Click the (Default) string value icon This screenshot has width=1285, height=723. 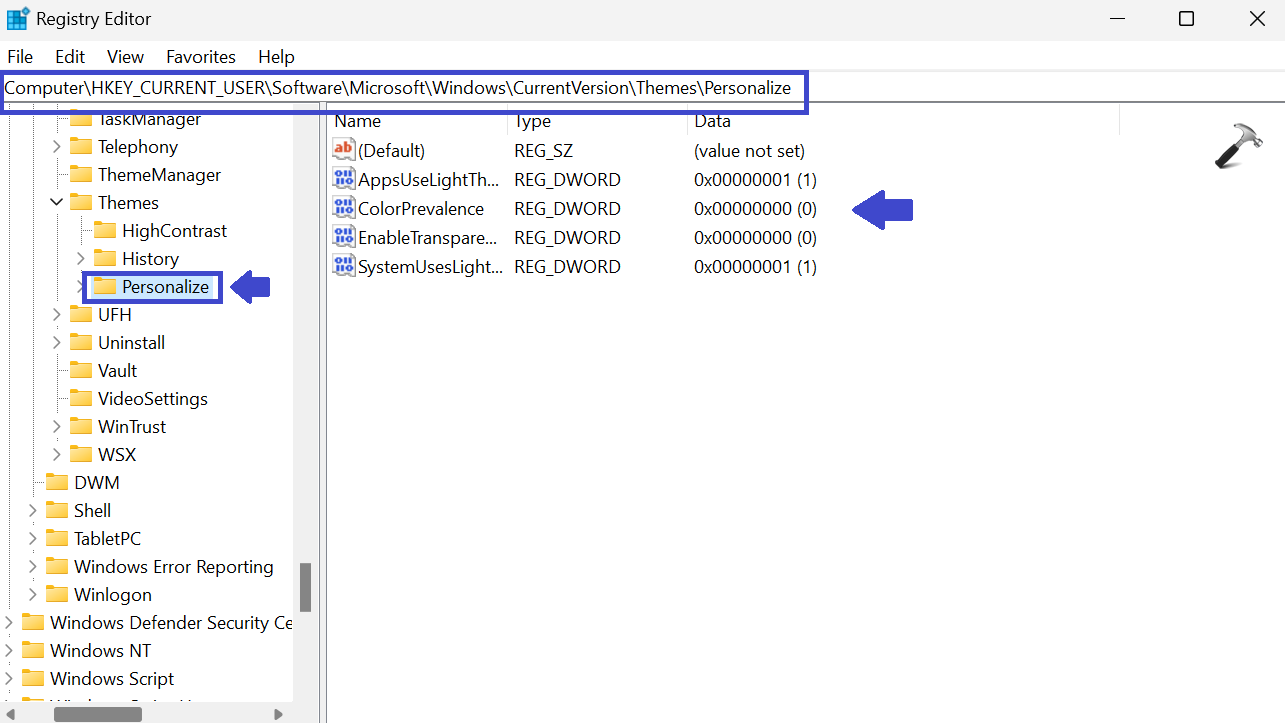(x=344, y=151)
